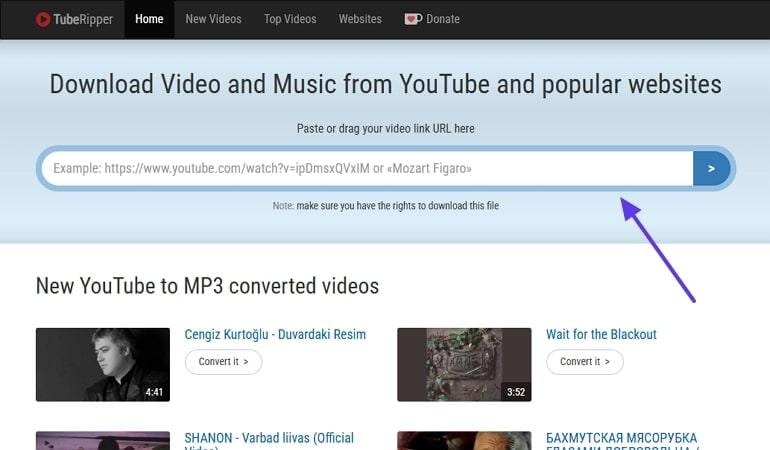Open Top Videos page

[x=290, y=19]
